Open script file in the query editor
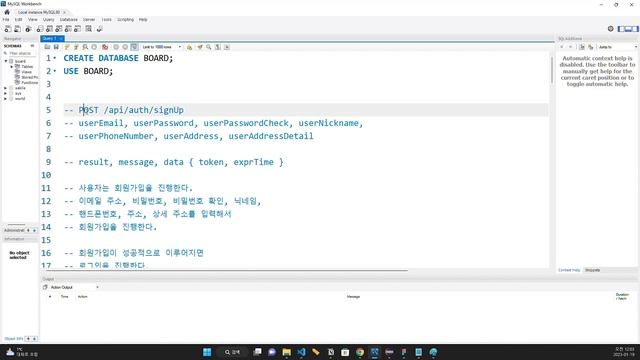This screenshot has height=360, width=640. 47,47
